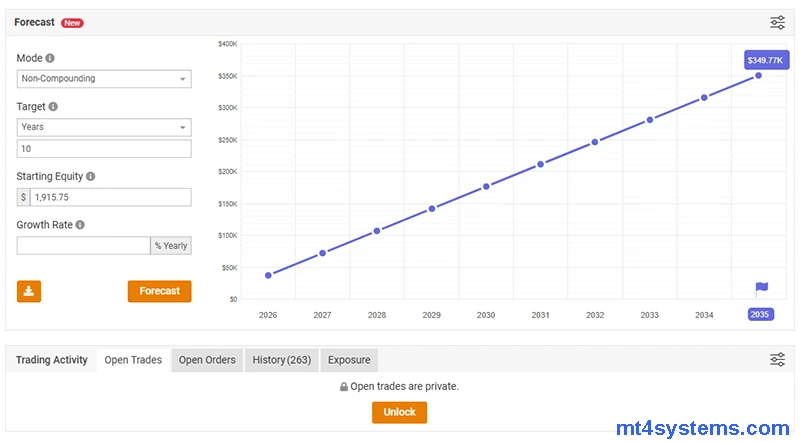
Task: Click the Starting Equity info icon
Action: coord(90,176)
